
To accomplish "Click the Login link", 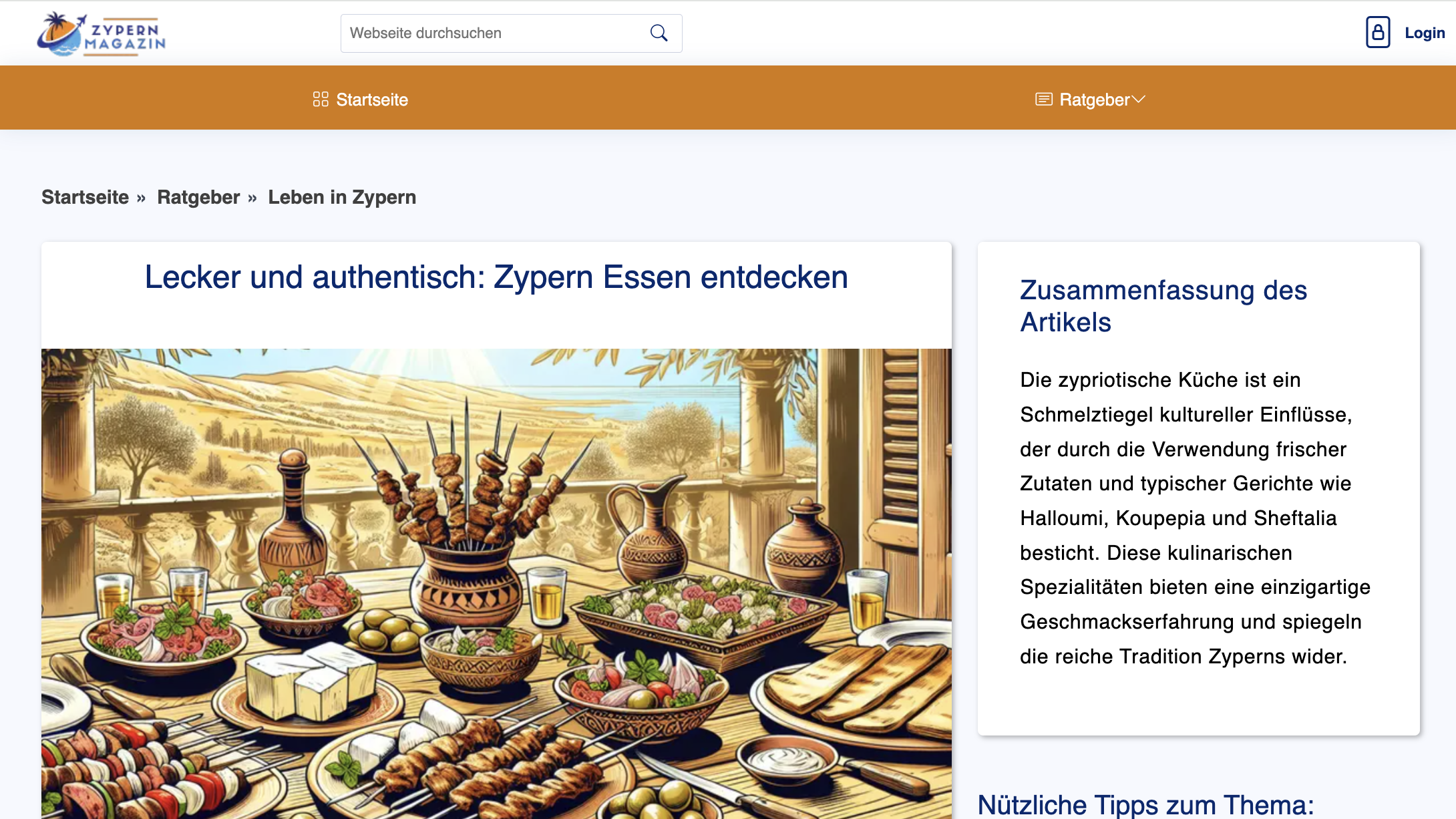I will (x=1425, y=33).
